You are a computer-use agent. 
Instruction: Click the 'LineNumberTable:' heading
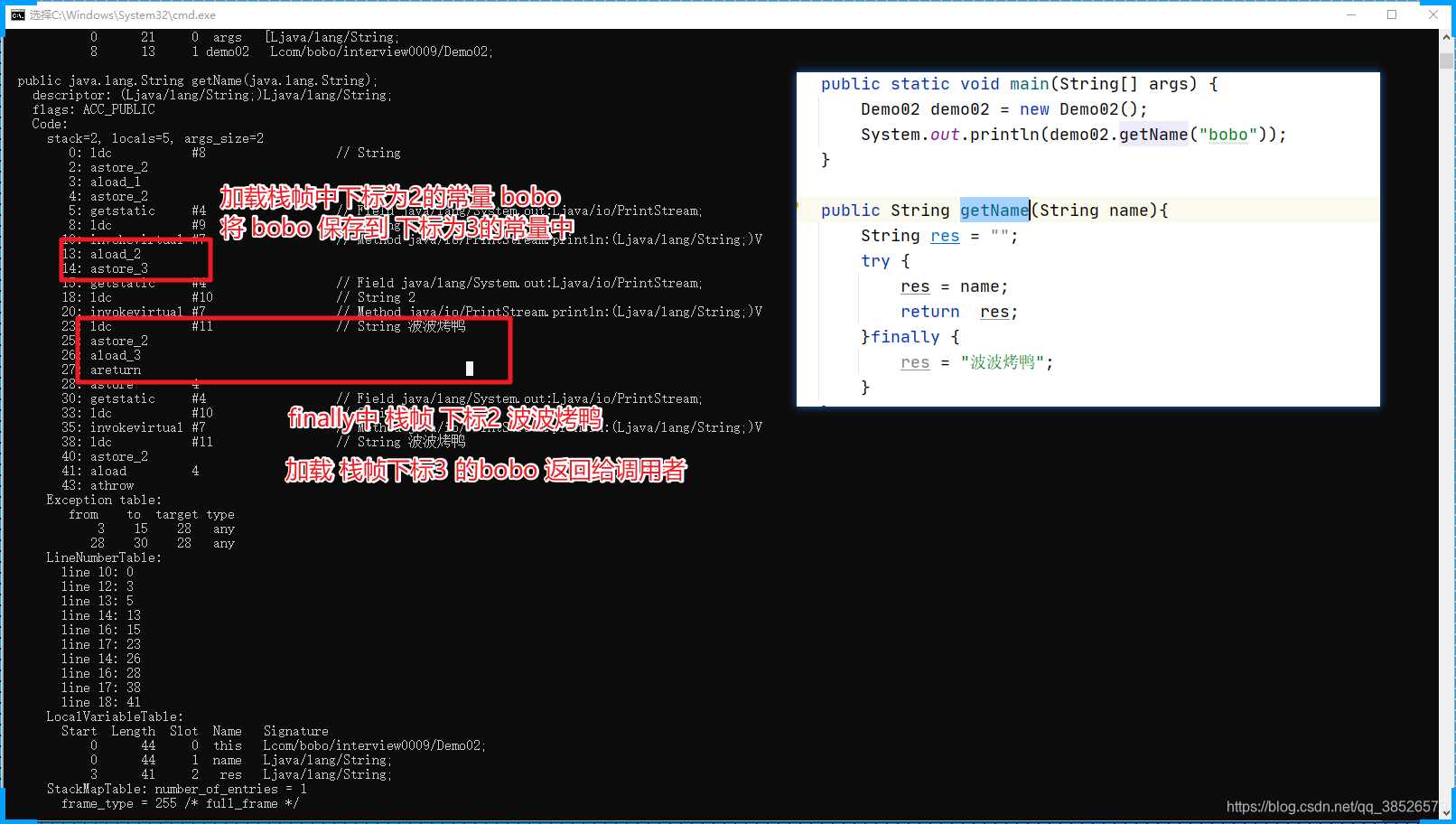[104, 557]
